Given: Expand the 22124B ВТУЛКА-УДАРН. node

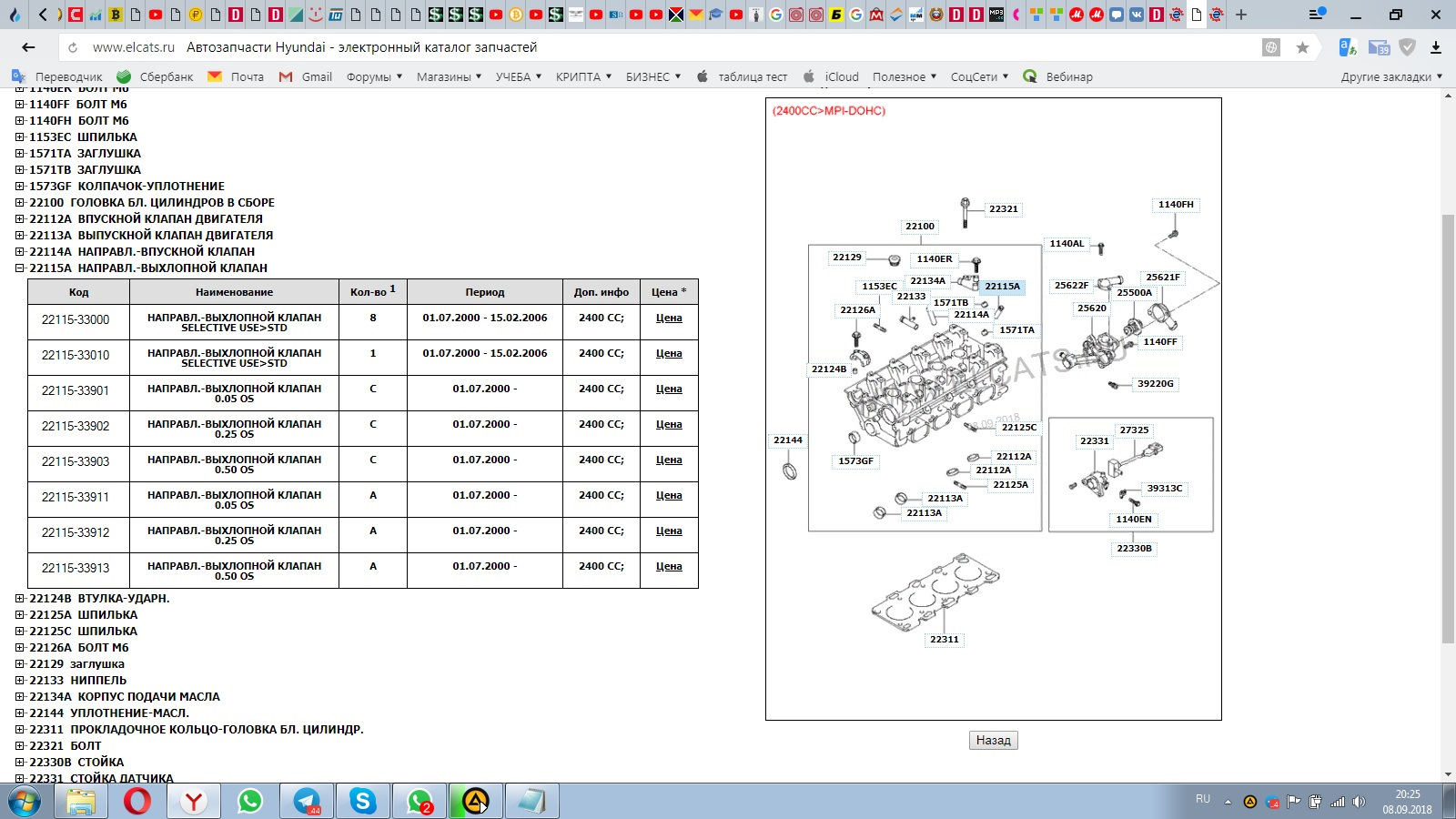Looking at the screenshot, I should (20, 599).
